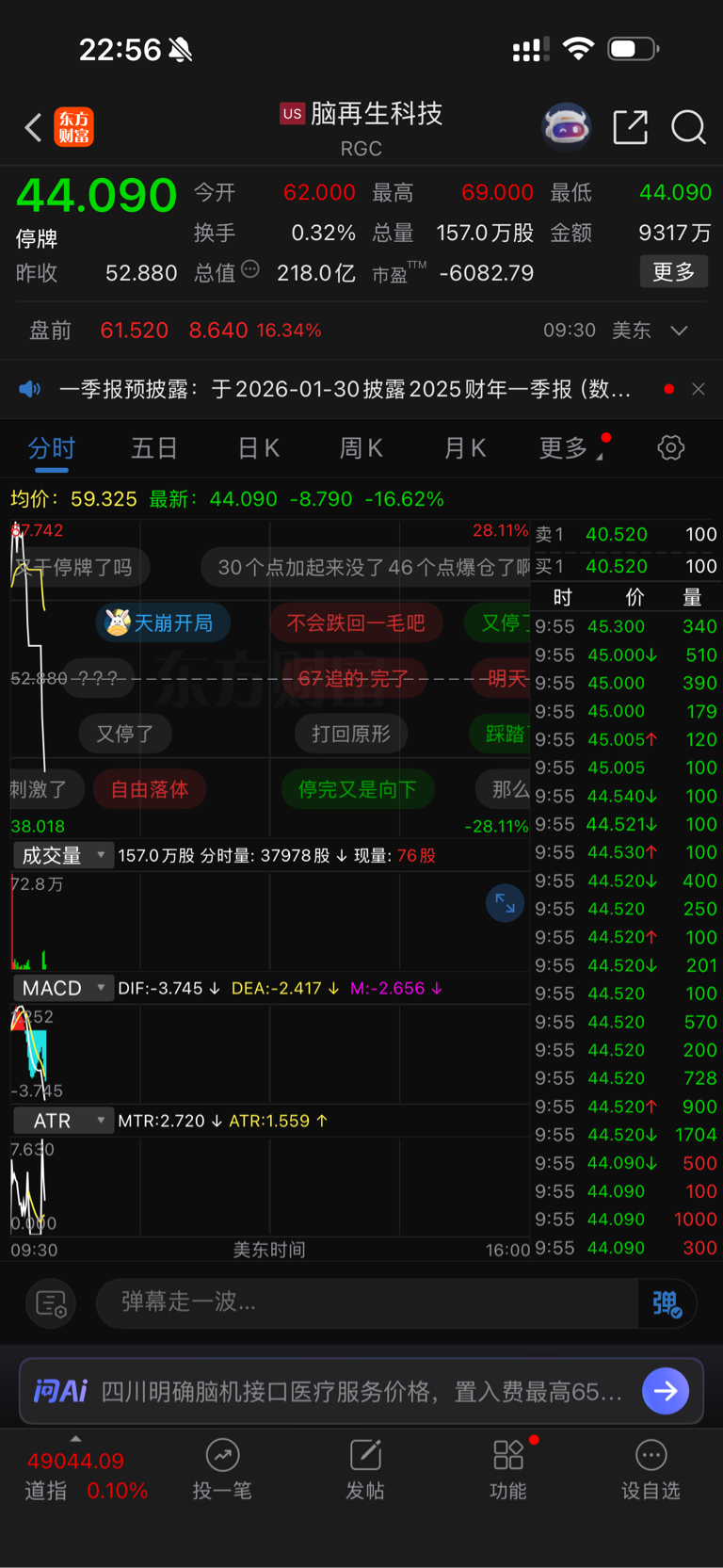Tap the 打回原形 danmaku comment
This screenshot has height=1568, width=723.
[x=351, y=734]
